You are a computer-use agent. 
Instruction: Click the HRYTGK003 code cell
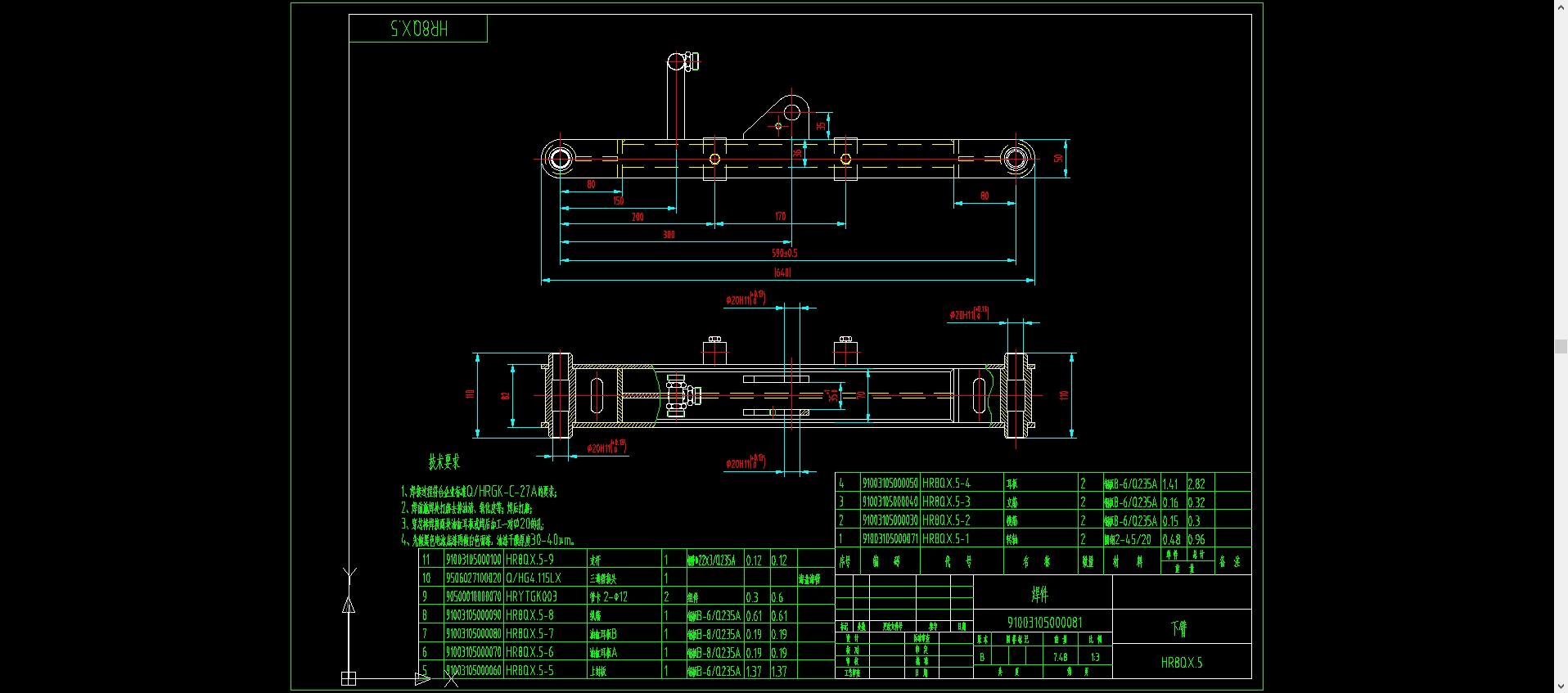pos(532,596)
